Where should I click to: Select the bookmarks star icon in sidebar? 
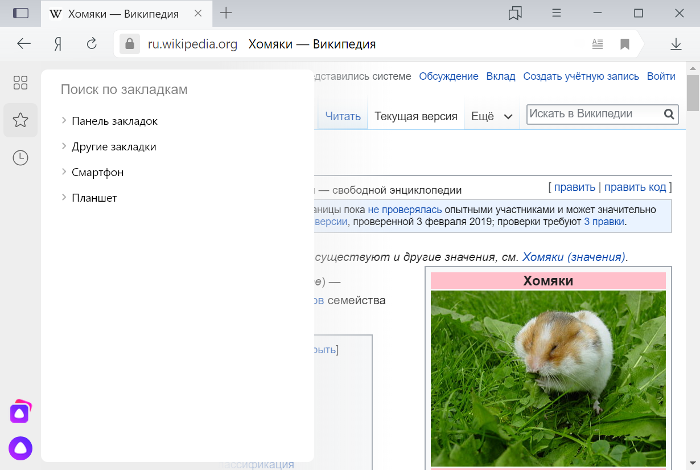click(x=20, y=120)
